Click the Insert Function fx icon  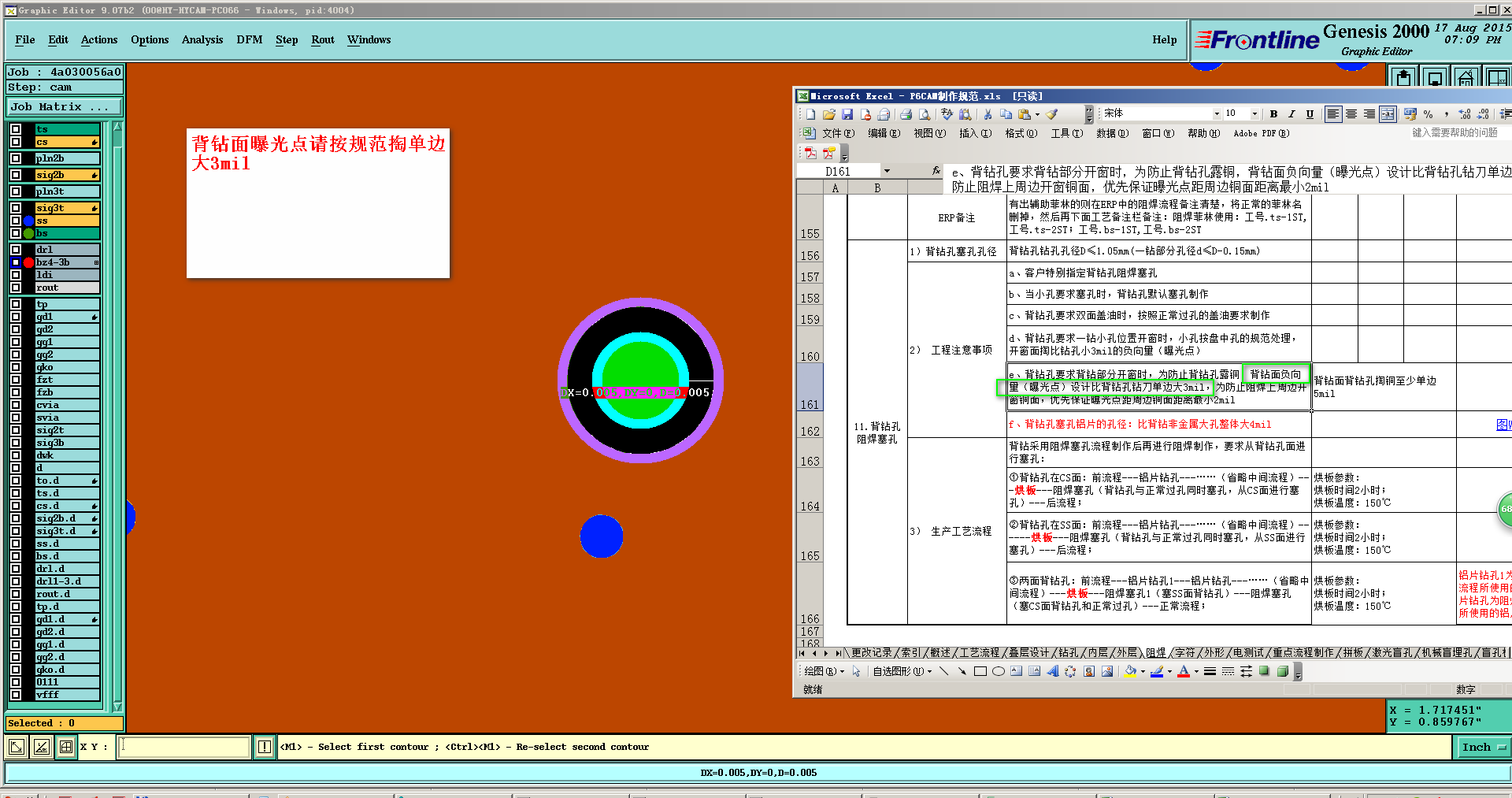(936, 170)
